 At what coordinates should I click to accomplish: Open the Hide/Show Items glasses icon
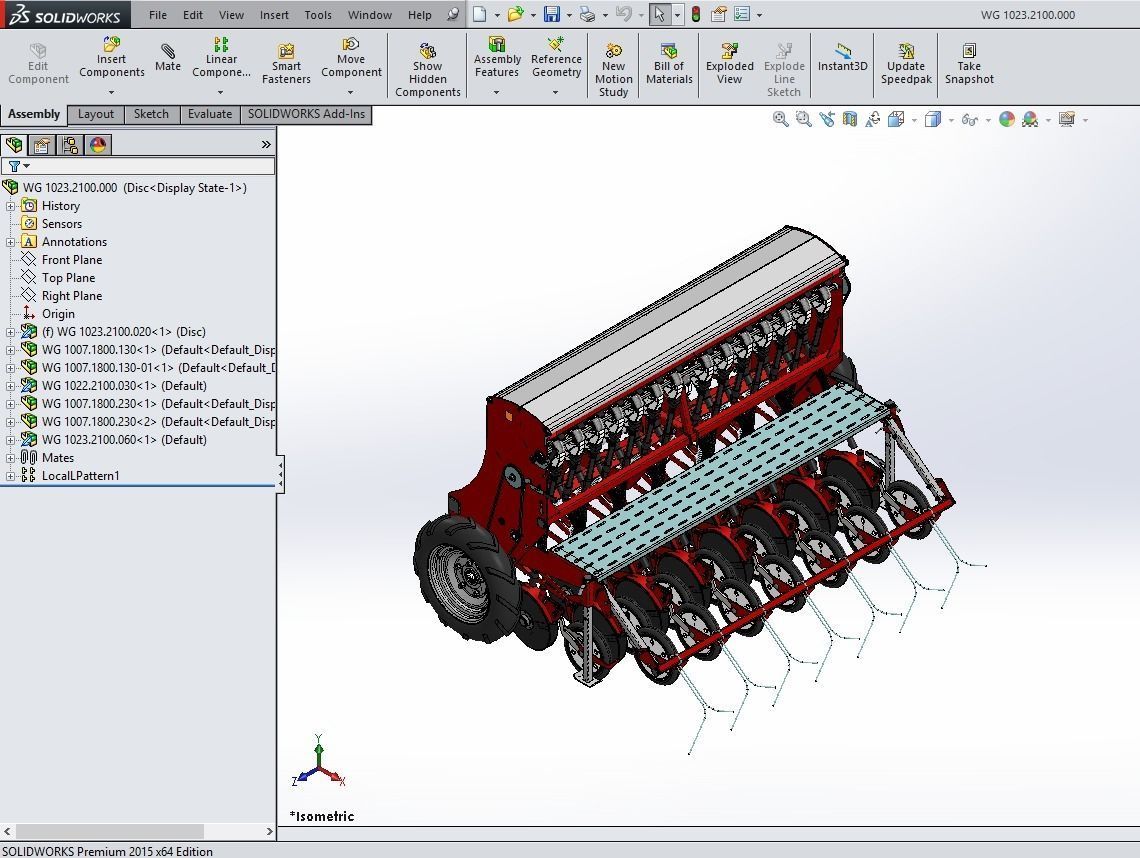969,119
